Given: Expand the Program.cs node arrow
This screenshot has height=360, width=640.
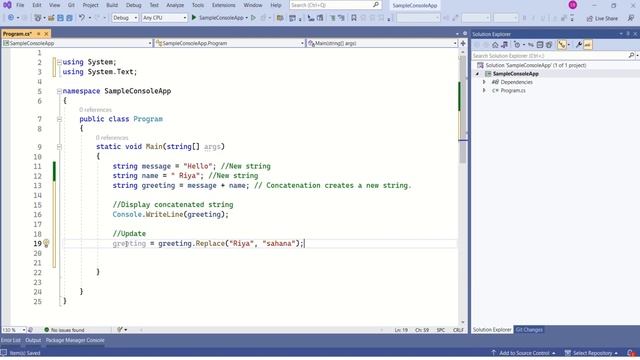Looking at the screenshot, I should click(x=484, y=90).
